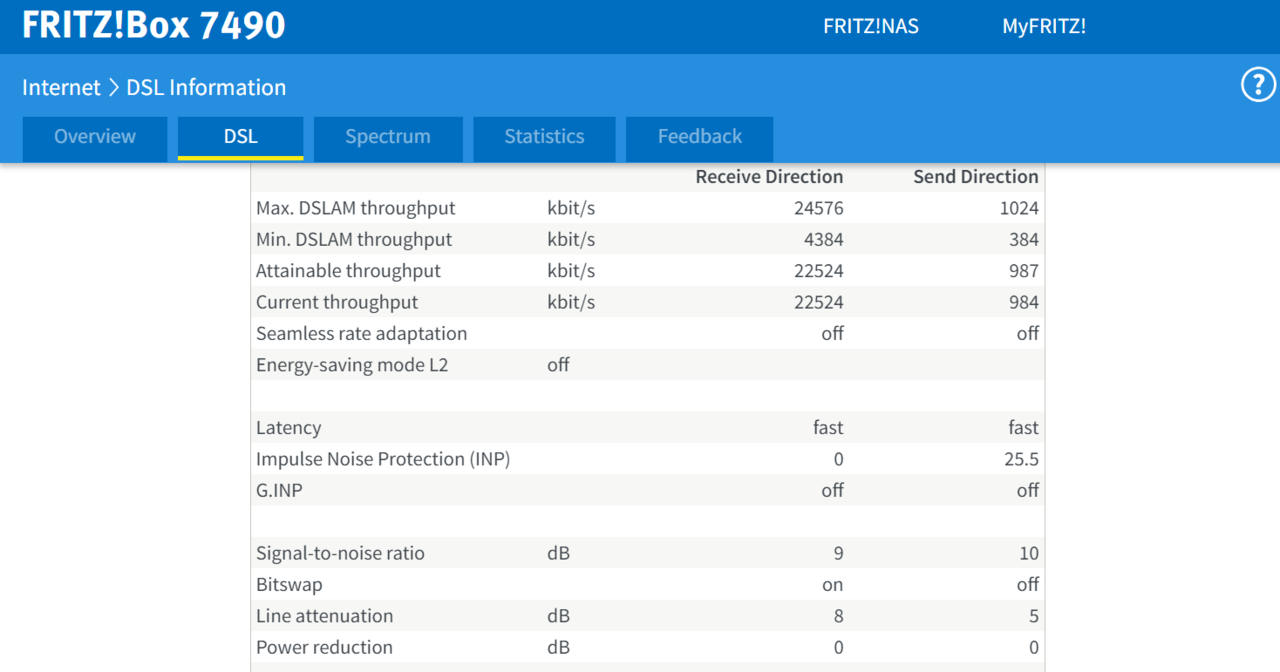Click the Impulse Noise Protection (INP) label
This screenshot has height=672, width=1280.
click(x=383, y=459)
